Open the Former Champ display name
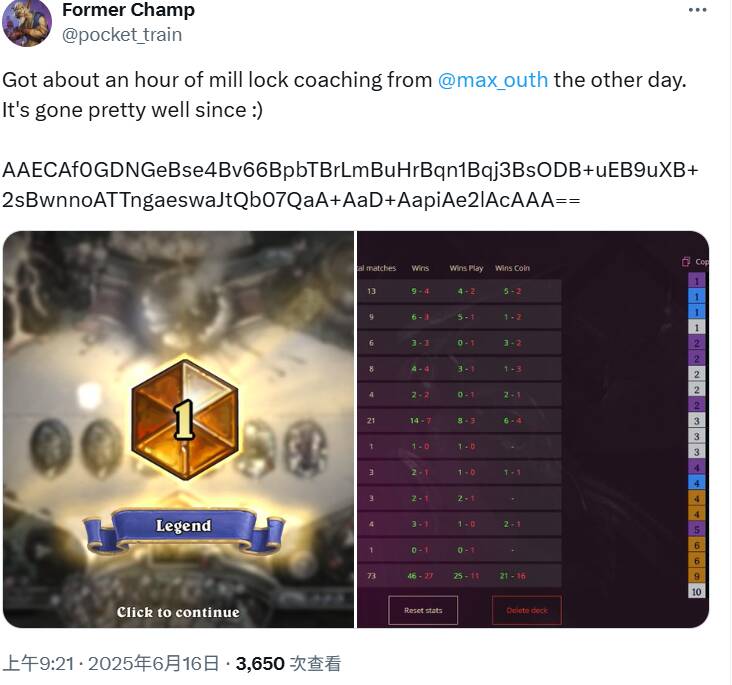The height and width of the screenshot is (685, 732). (128, 10)
